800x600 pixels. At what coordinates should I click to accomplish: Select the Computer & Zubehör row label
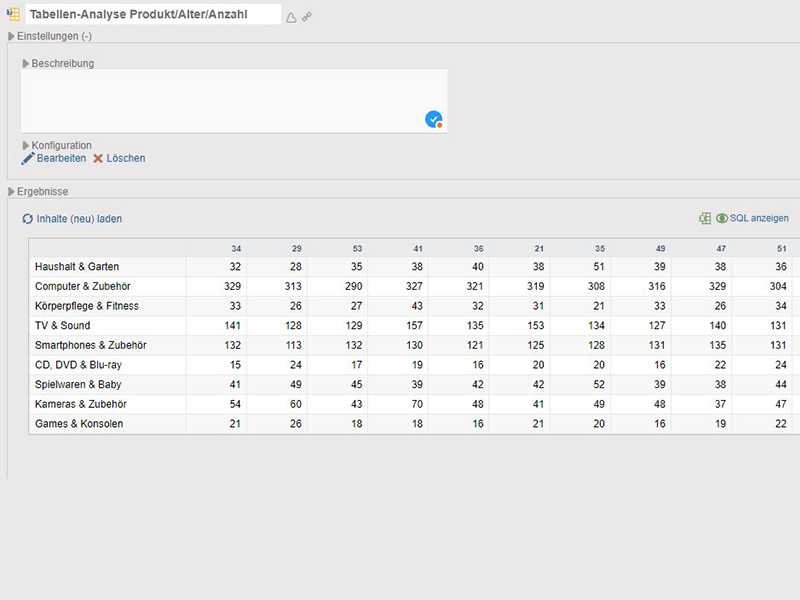click(x=83, y=286)
